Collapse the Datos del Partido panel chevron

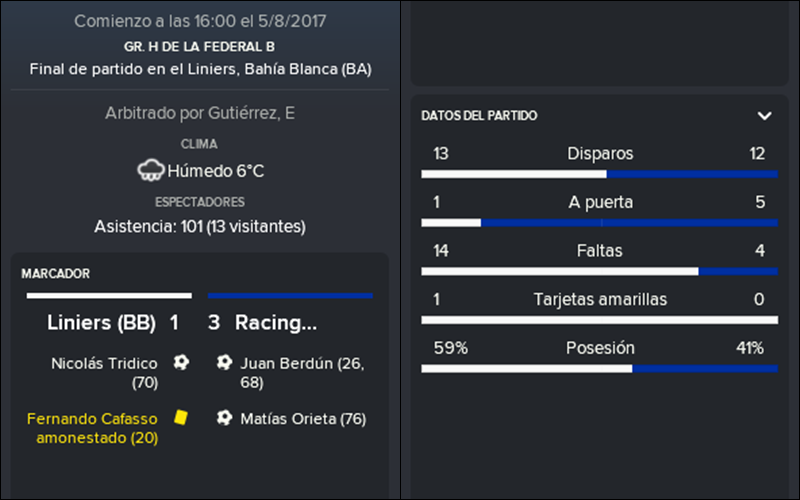(x=764, y=116)
